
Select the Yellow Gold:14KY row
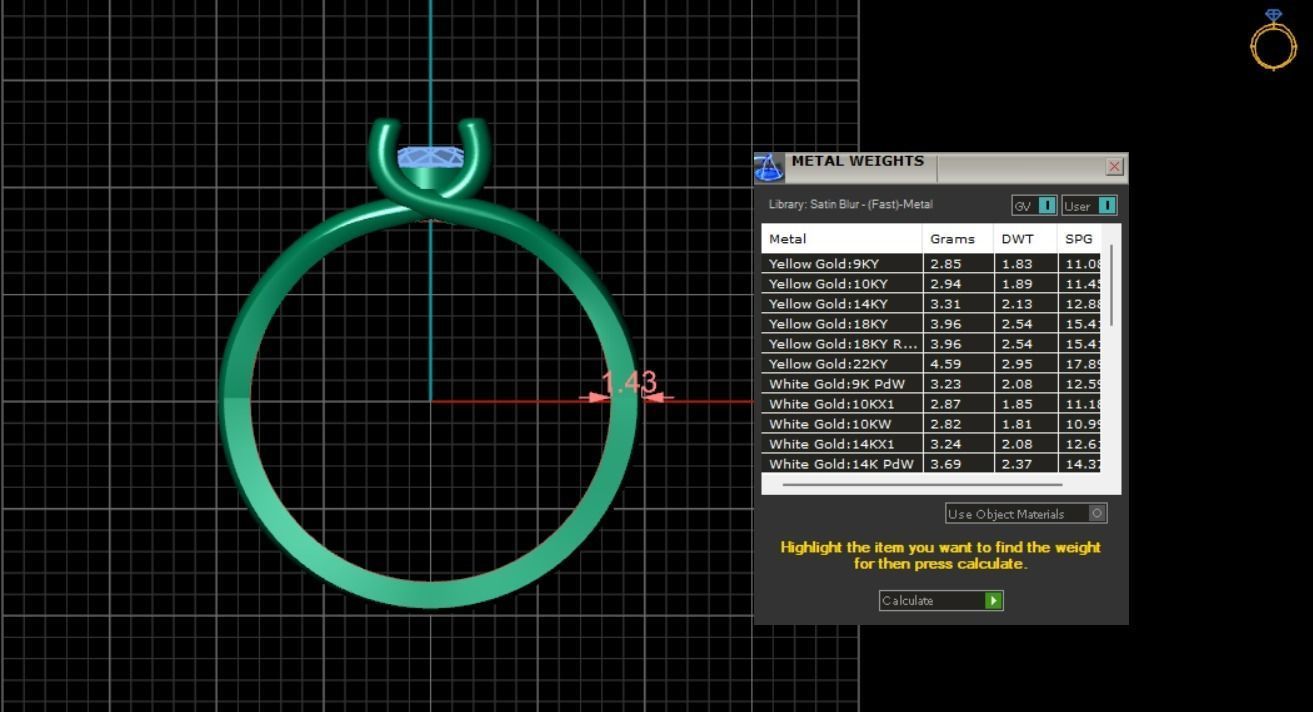coord(931,304)
